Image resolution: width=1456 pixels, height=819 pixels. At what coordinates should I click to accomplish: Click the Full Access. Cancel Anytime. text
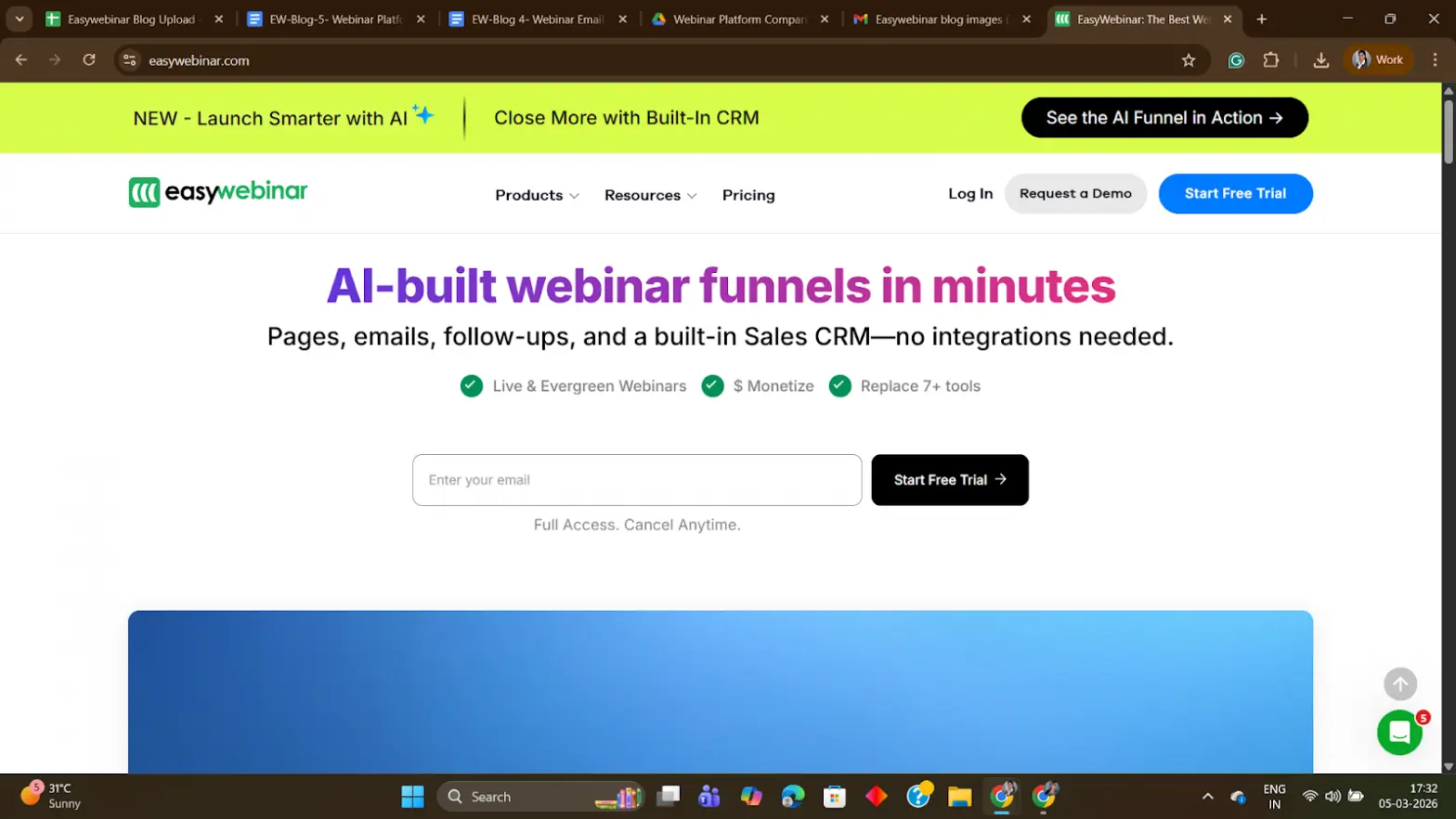(637, 525)
